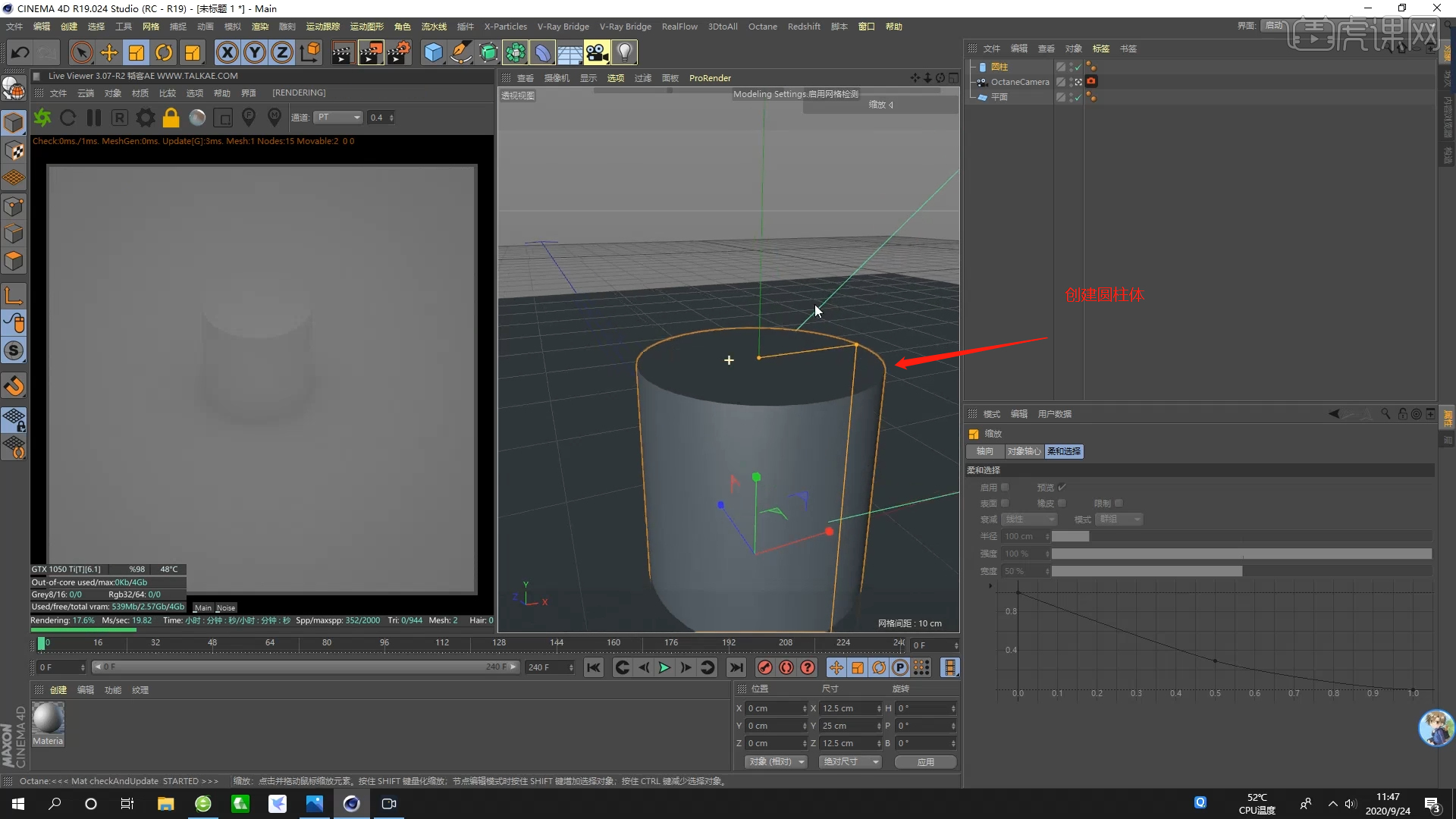Open the 运动图形 menu
Viewport: 1456px width, 819px height.
tap(366, 27)
